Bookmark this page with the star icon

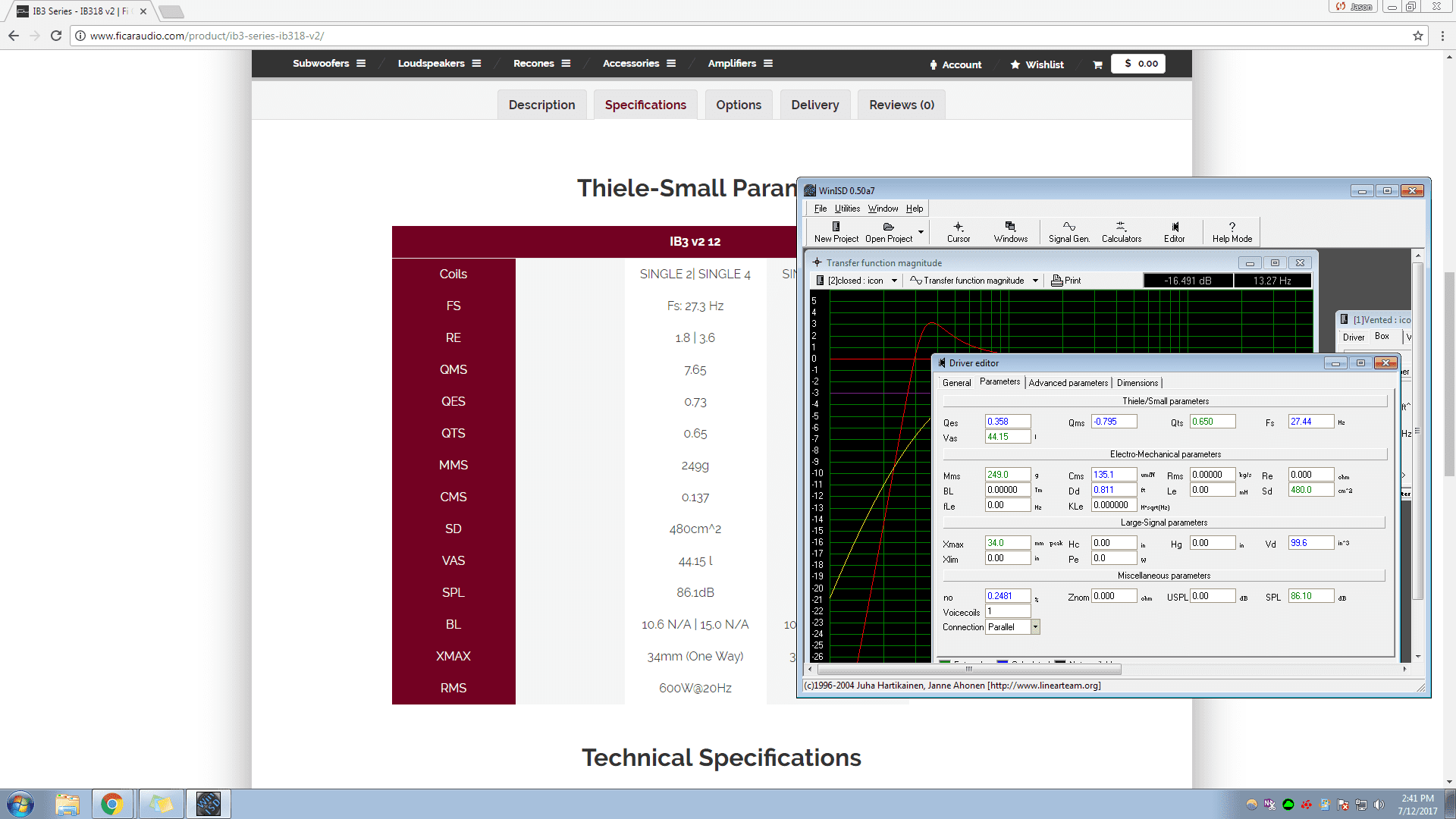[1418, 36]
